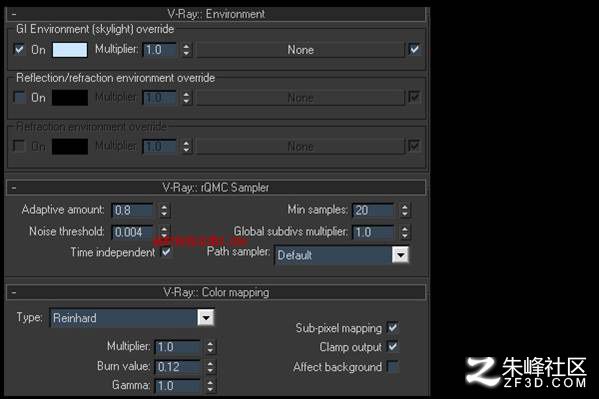Screen dimensions: 599x399
Task: Open Refraction environment override color swatch
Action: pos(70,146)
